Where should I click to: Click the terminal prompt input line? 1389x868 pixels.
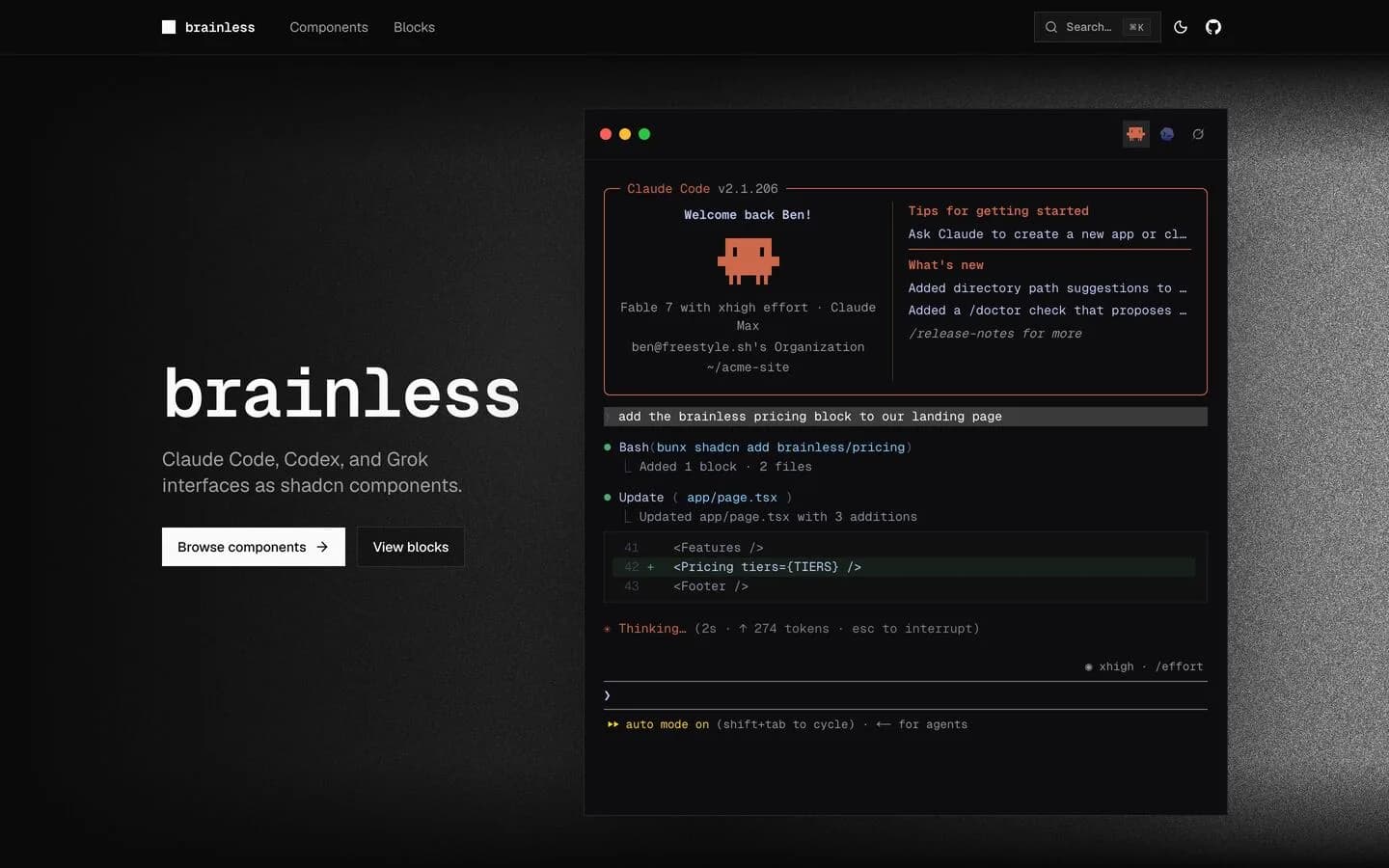(x=906, y=695)
